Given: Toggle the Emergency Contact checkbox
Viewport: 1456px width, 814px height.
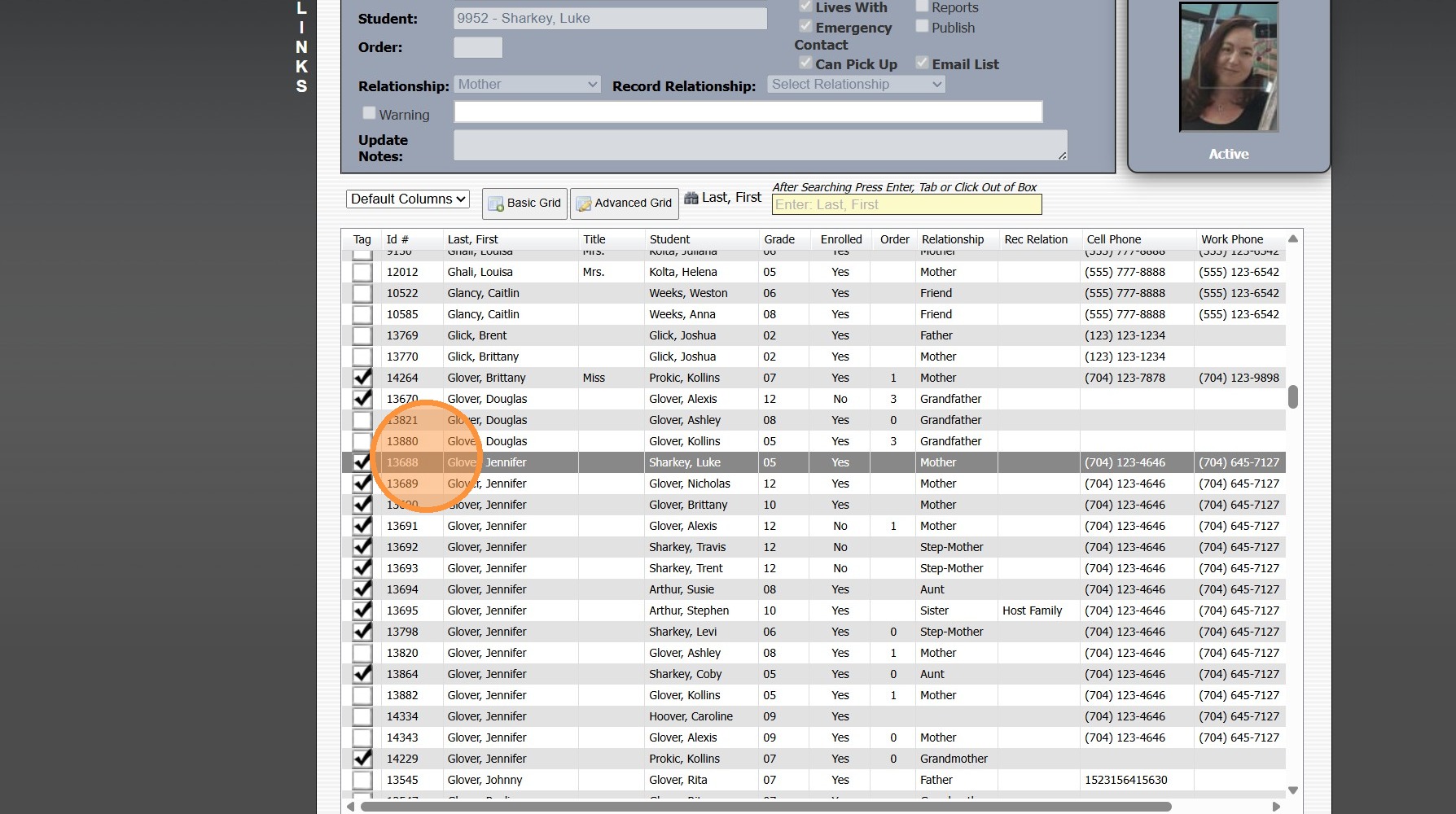Looking at the screenshot, I should click(805, 27).
